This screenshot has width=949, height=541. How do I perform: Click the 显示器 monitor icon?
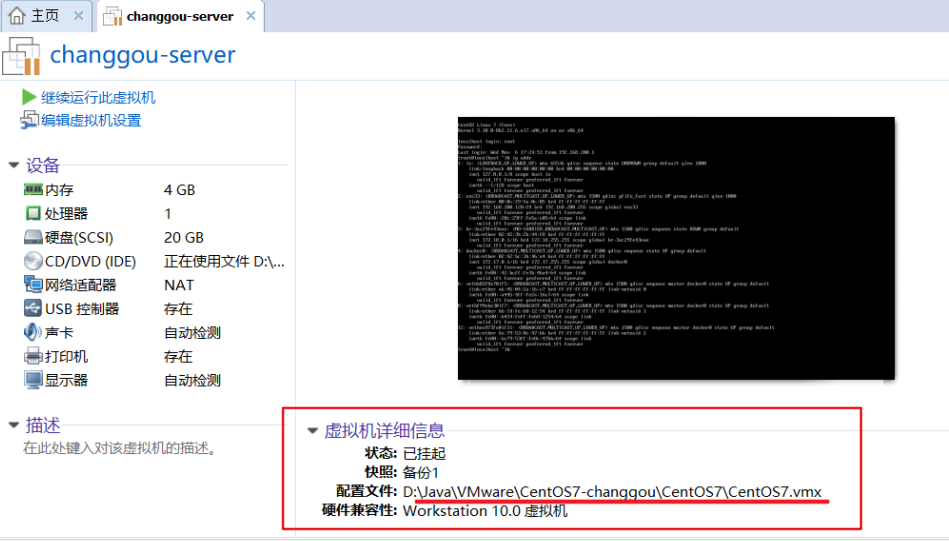[33, 380]
